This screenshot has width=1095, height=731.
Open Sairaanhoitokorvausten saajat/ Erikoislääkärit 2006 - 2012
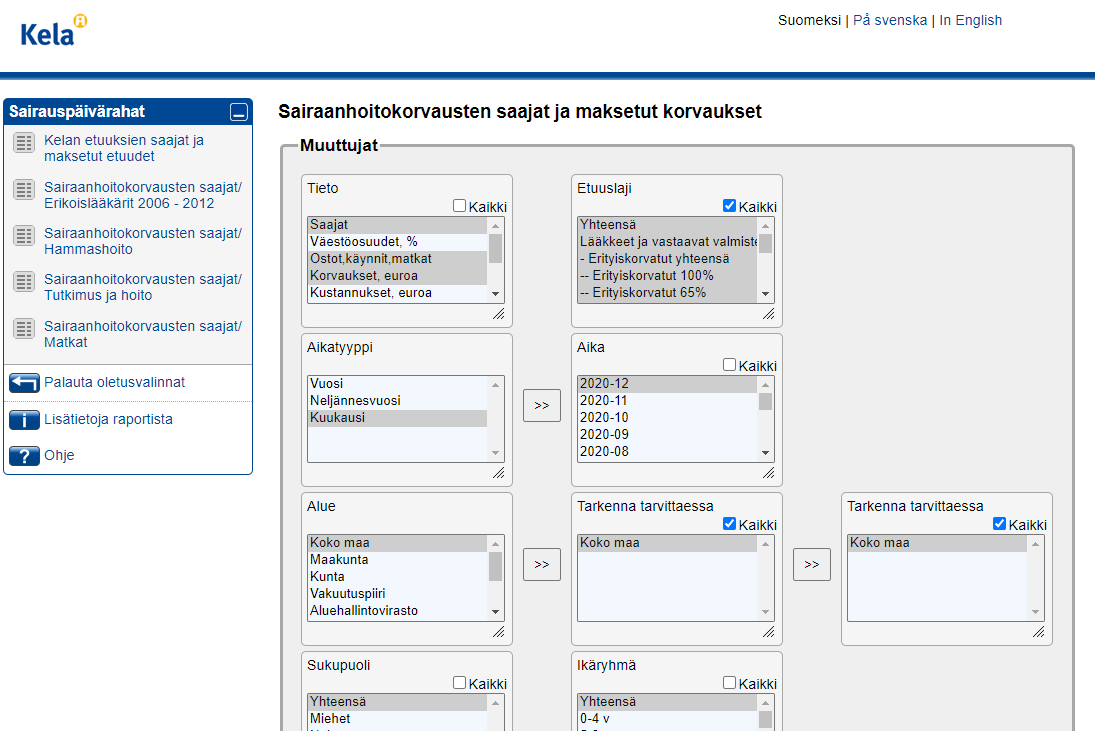pos(142,195)
